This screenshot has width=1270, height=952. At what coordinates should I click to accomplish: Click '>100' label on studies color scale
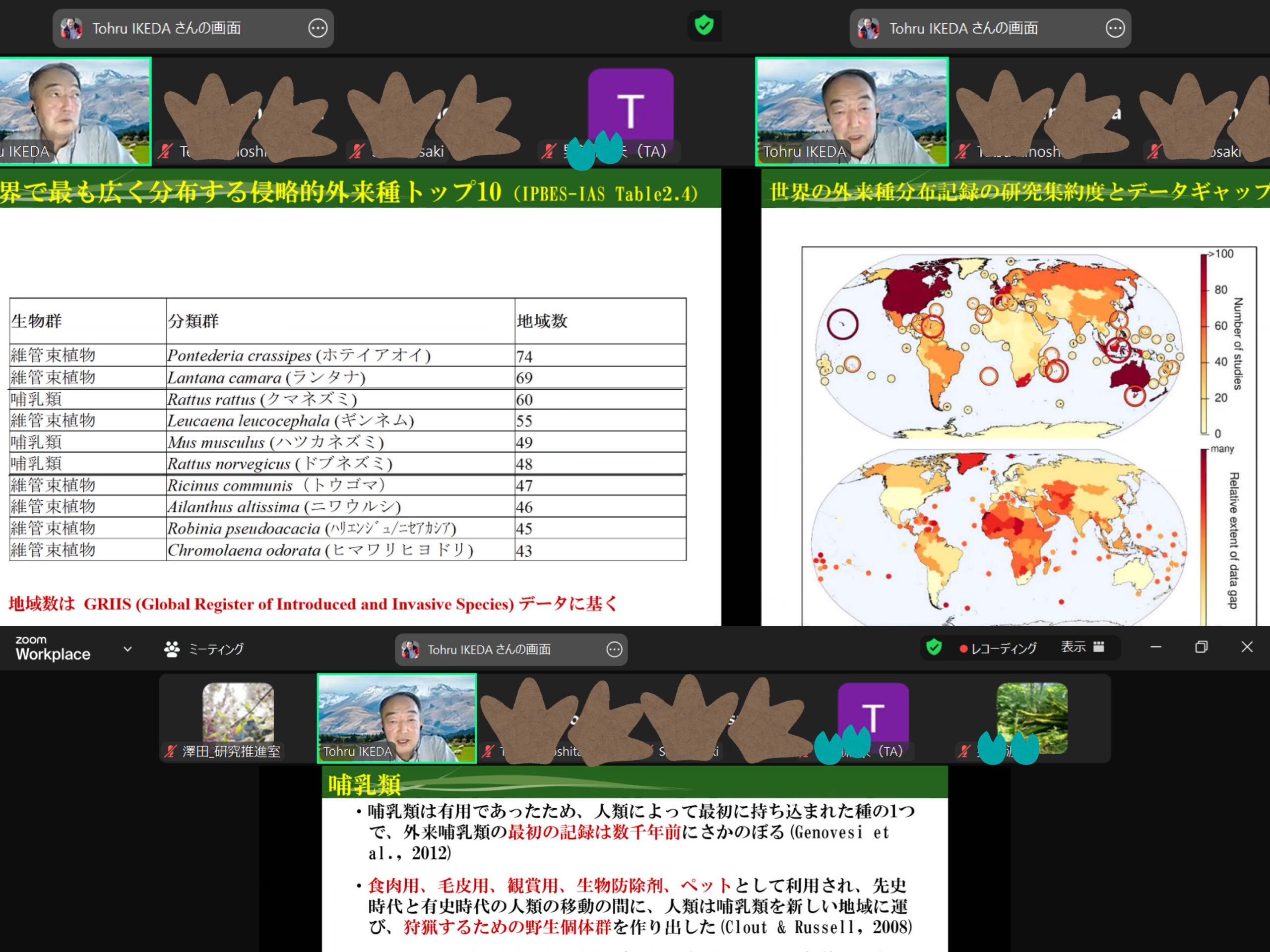(1221, 254)
